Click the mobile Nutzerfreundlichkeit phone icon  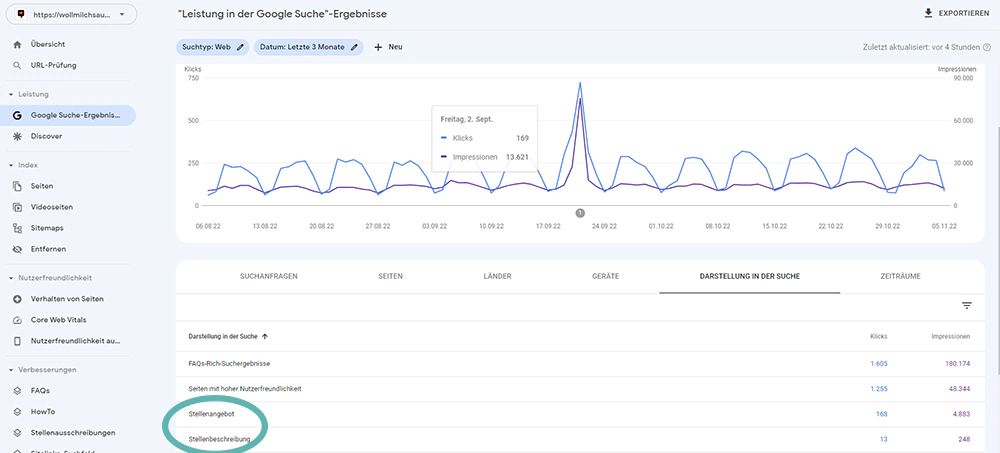[18, 341]
